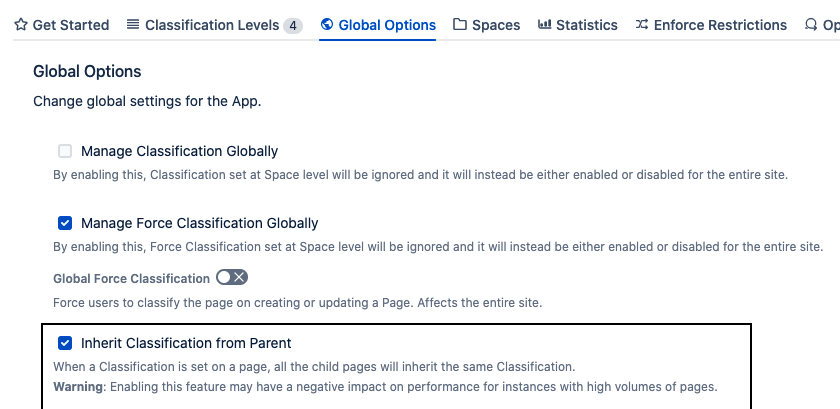Click the globe icon for Global Options
The width and height of the screenshot is (840, 409).
coord(327,25)
